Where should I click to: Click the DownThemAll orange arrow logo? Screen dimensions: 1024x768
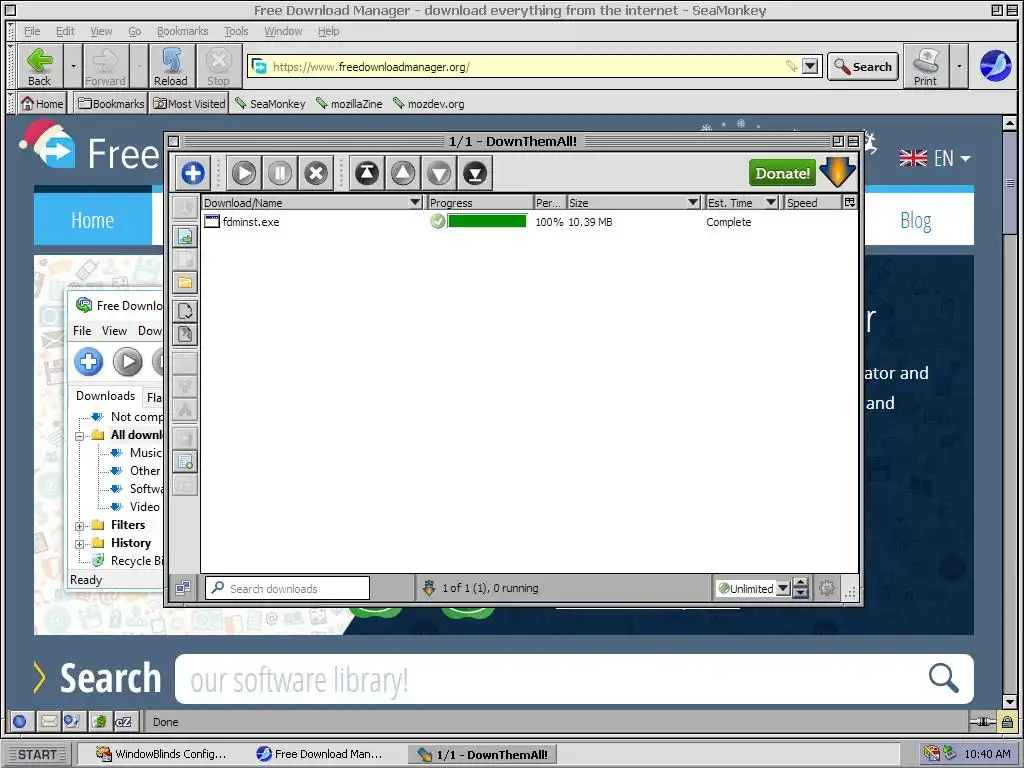click(x=837, y=172)
